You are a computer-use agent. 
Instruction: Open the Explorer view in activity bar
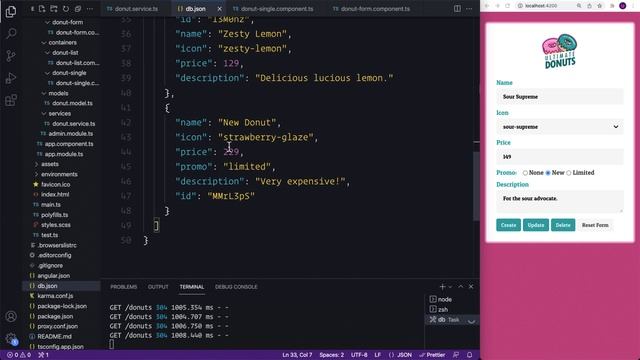[11, 11]
